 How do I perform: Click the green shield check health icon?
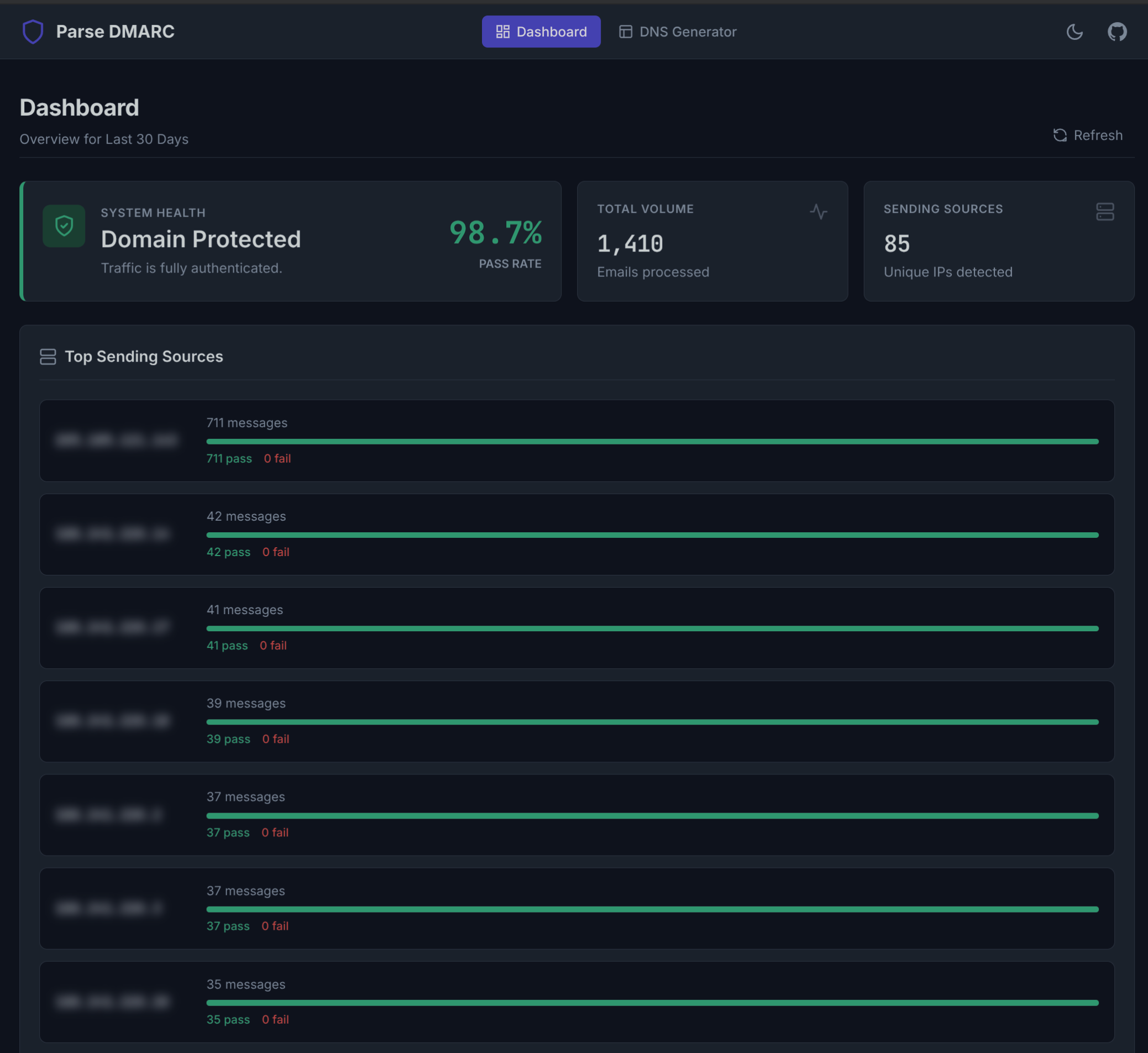(64, 226)
